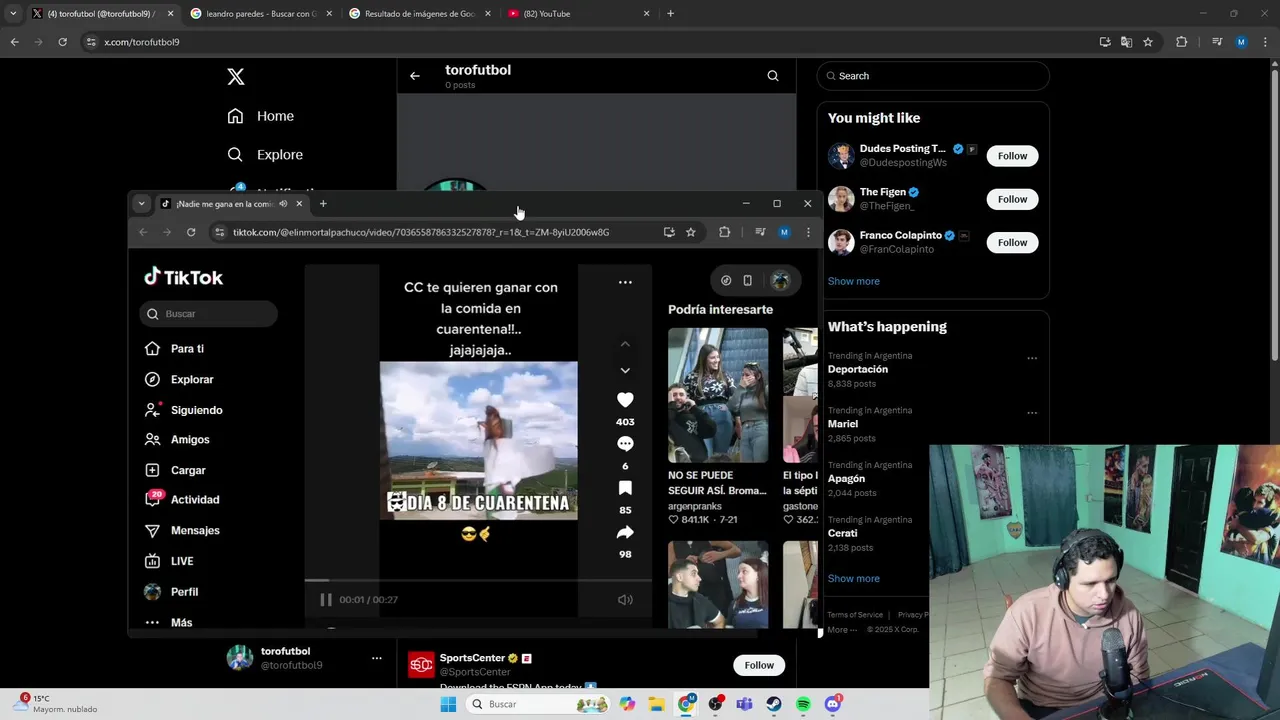Open Chrome menu in TikTok window
Image resolution: width=1280 pixels, height=720 pixels.
click(x=808, y=232)
